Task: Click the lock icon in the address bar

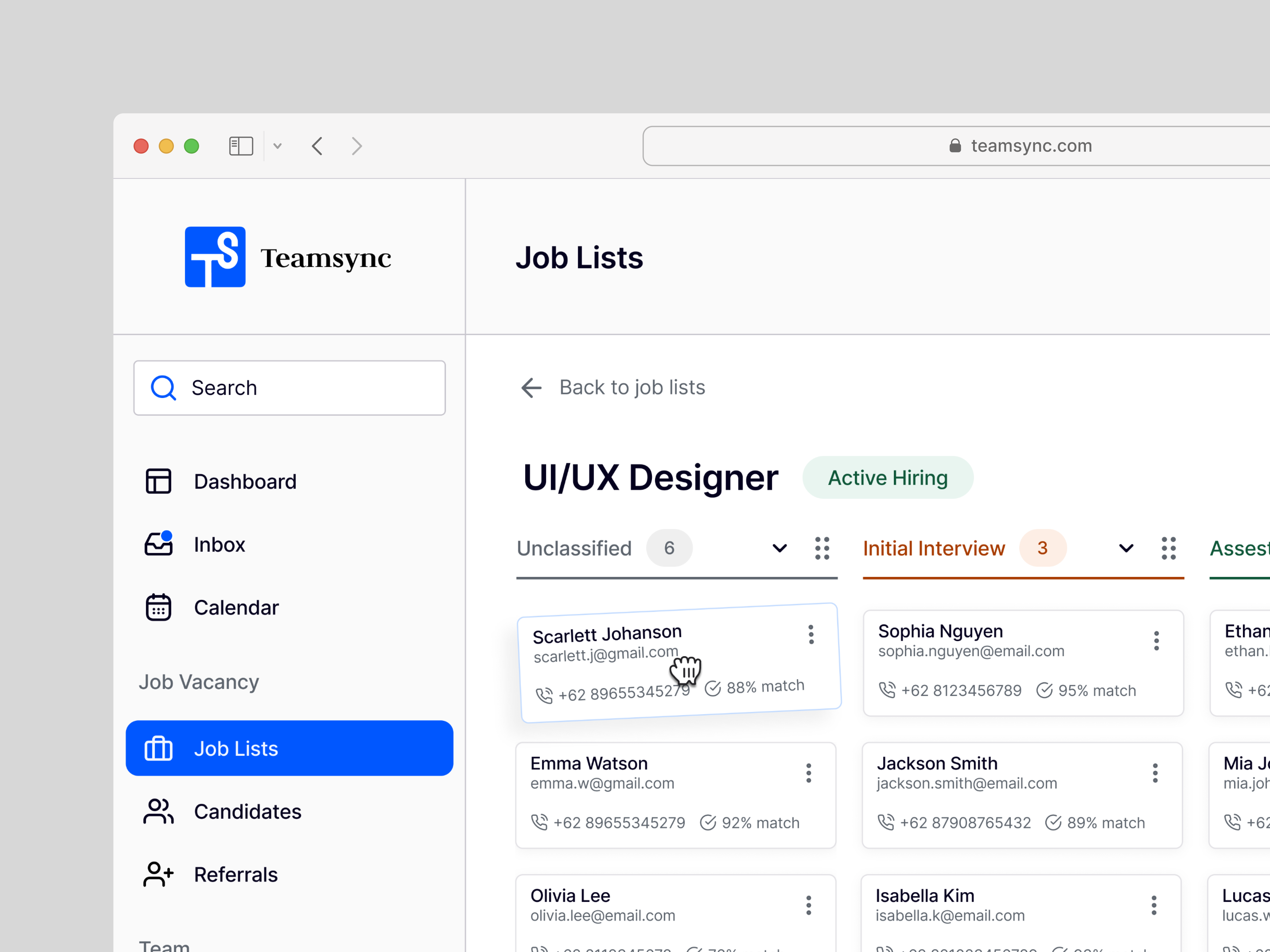Action: (955, 145)
